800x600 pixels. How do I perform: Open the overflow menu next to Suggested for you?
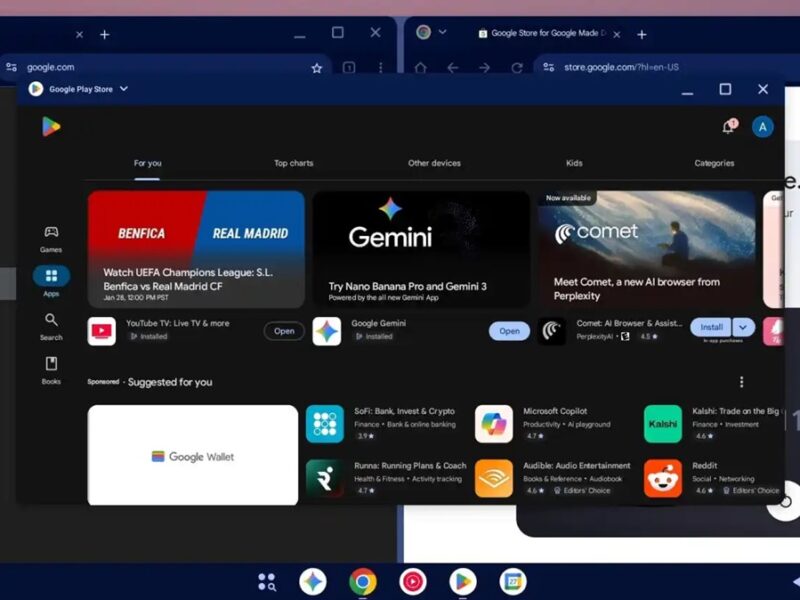click(x=741, y=381)
